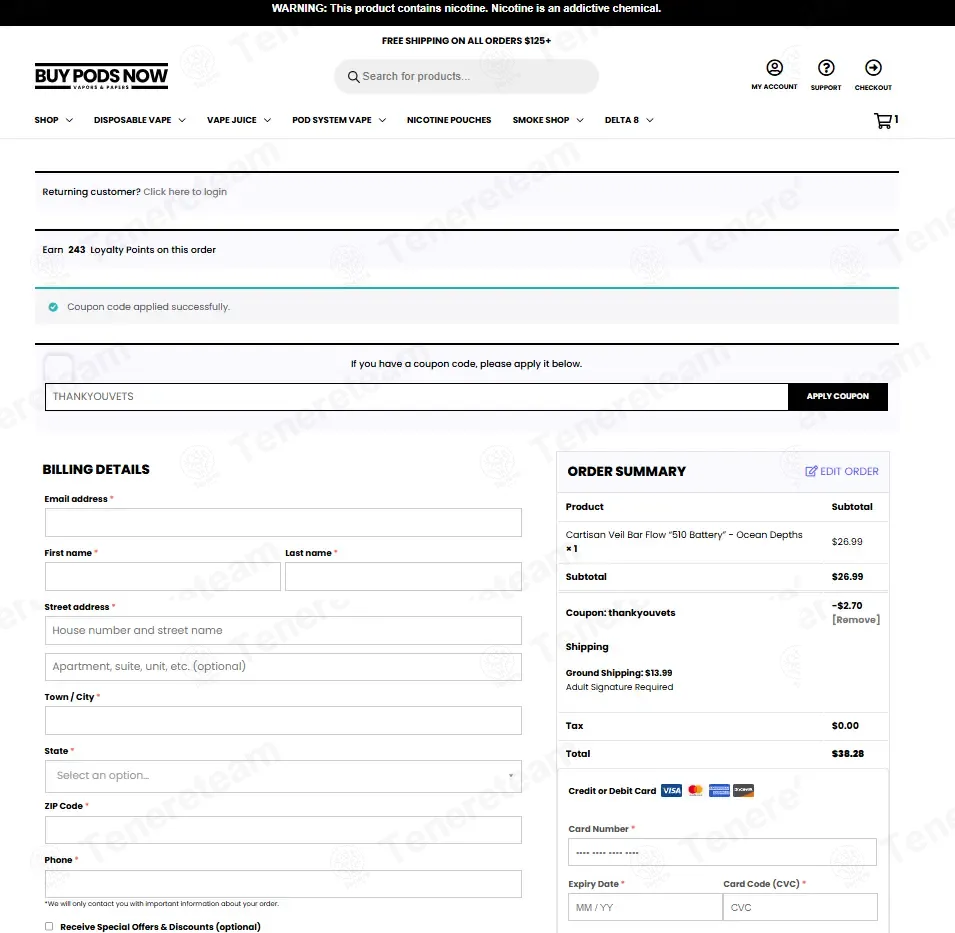Click the My Account label
955x933 pixels.
(x=774, y=87)
